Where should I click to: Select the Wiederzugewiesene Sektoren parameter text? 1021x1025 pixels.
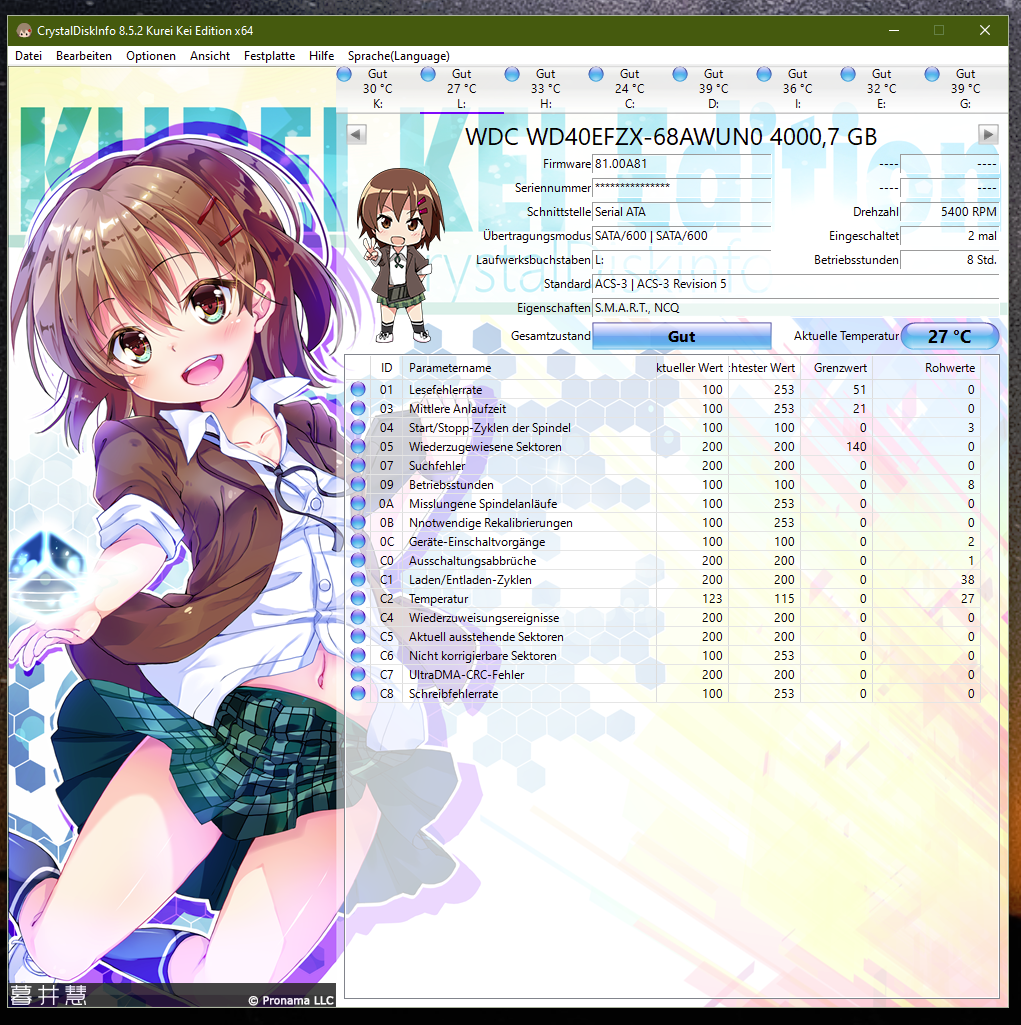tap(485, 446)
